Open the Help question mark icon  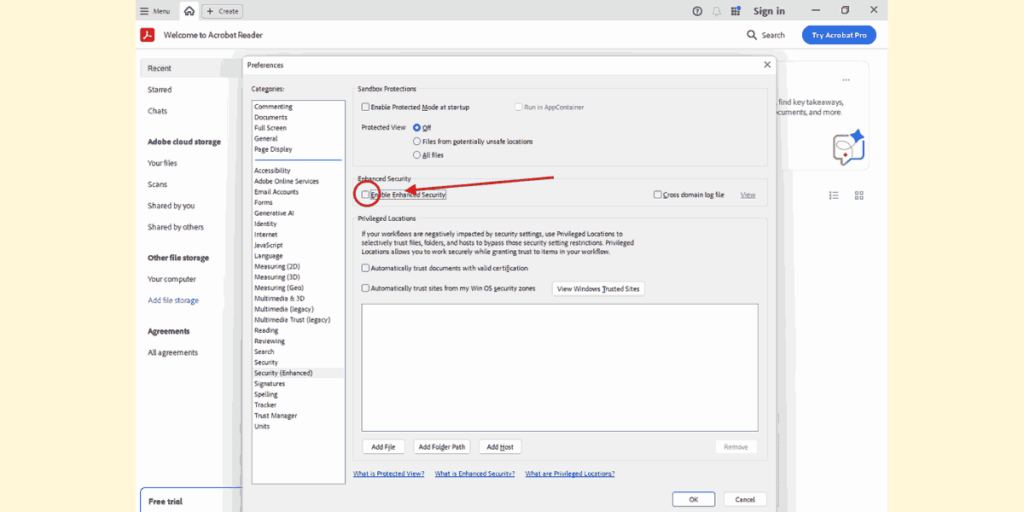(697, 11)
